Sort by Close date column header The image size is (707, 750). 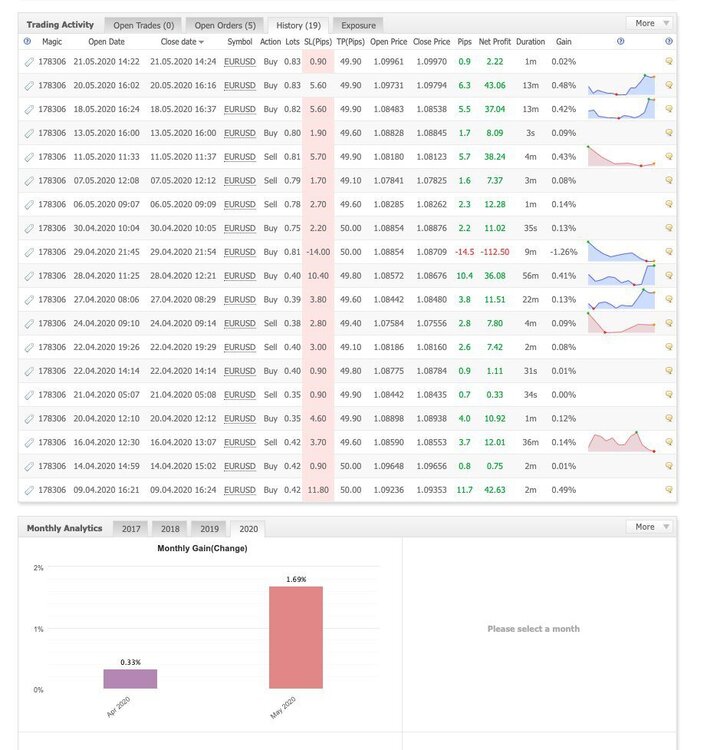point(182,42)
